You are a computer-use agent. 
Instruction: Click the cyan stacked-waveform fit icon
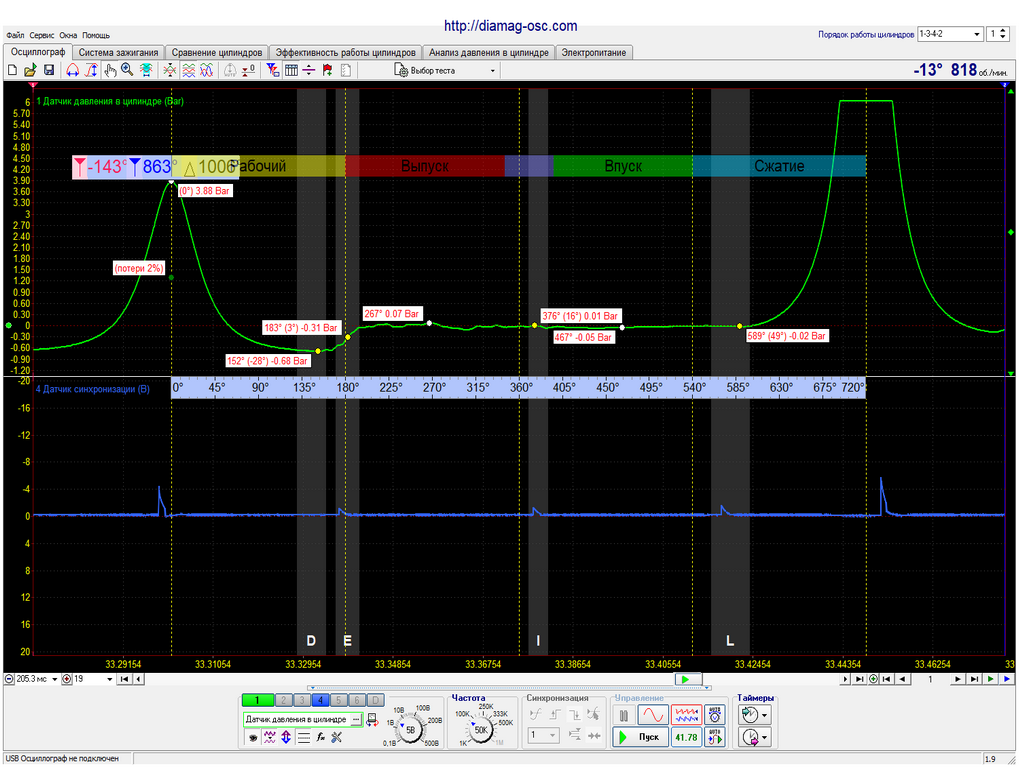[146, 70]
